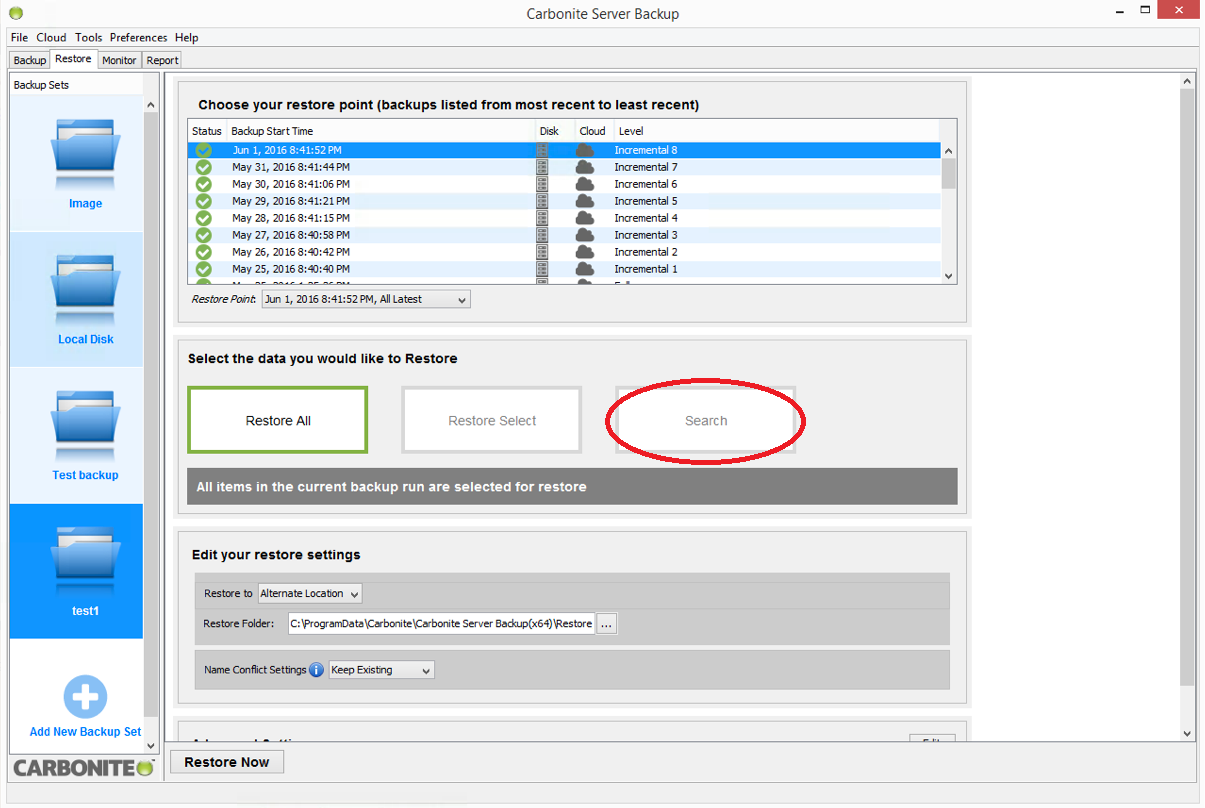This screenshot has width=1205, height=808.
Task: Click the Restore Now button
Action: (x=227, y=762)
